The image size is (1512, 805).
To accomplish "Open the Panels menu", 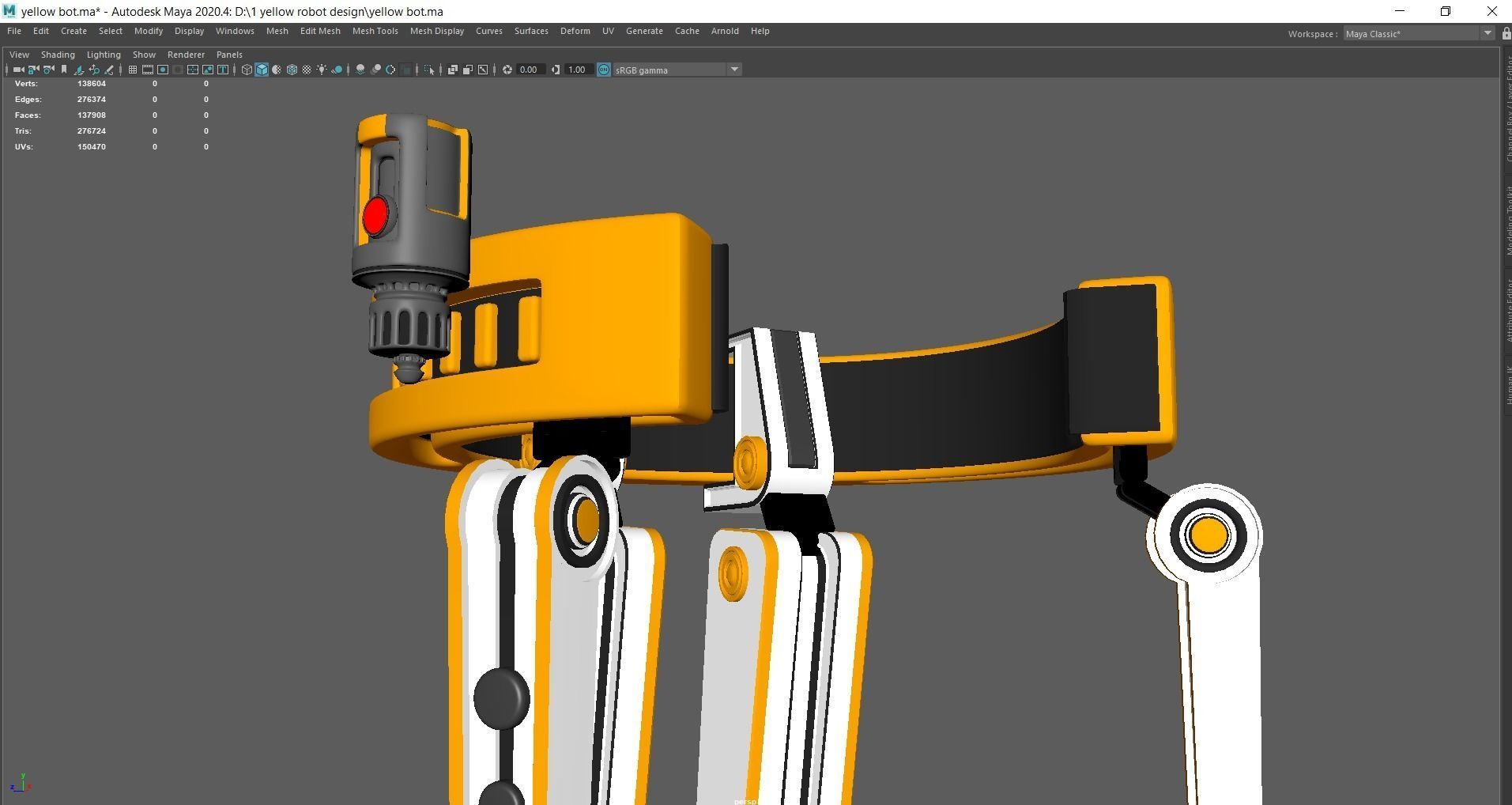I will coord(229,55).
